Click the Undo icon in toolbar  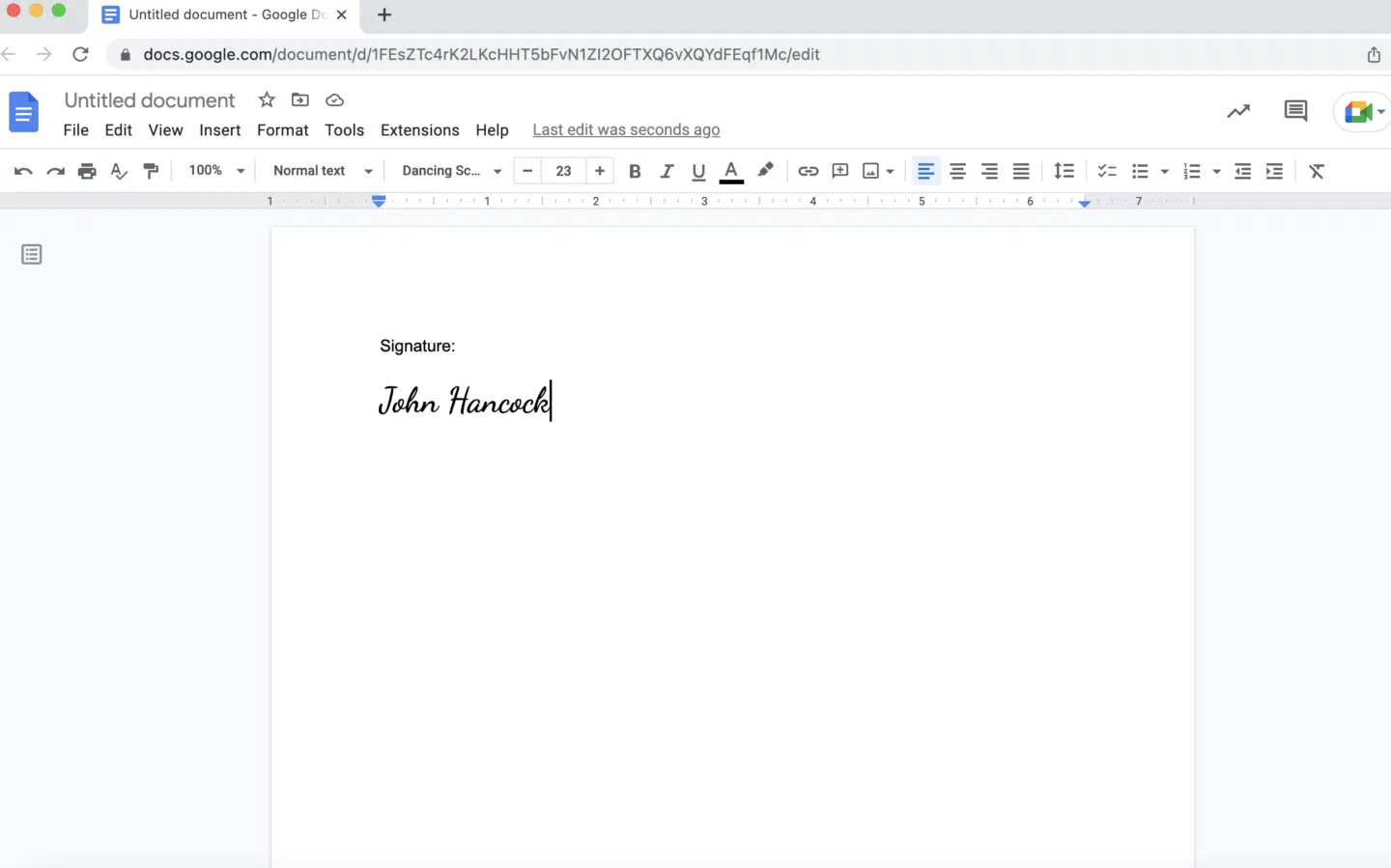coord(23,171)
